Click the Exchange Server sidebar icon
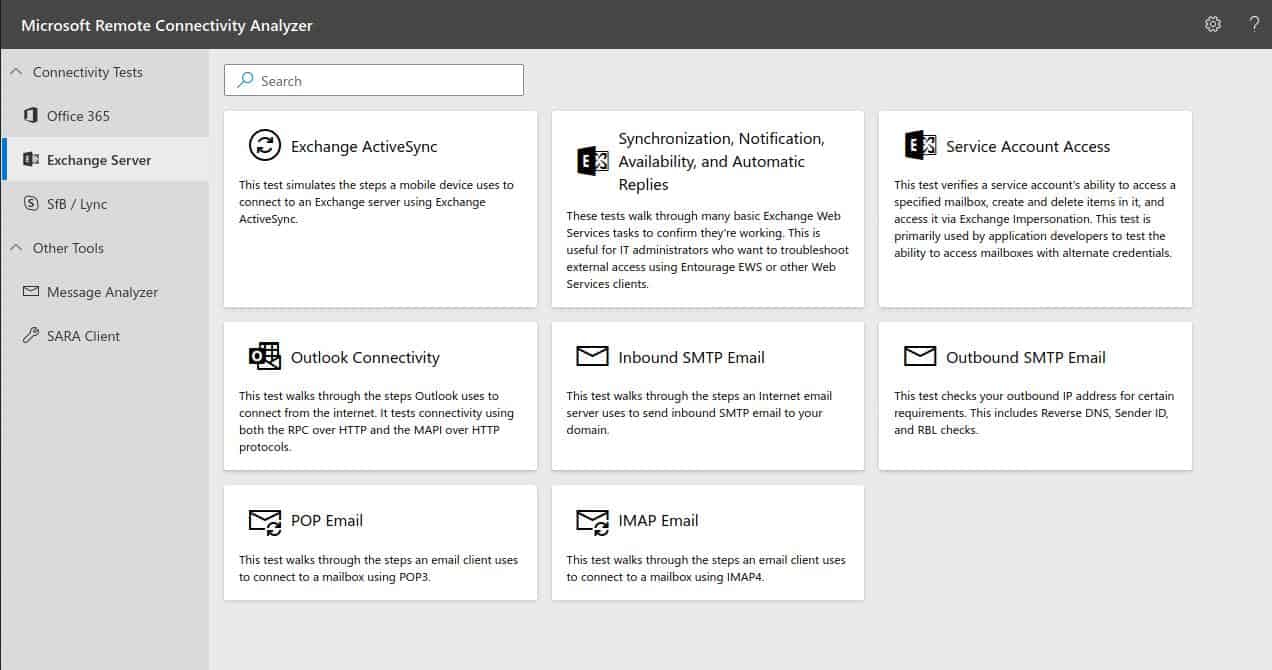The image size is (1272, 670). coord(30,160)
